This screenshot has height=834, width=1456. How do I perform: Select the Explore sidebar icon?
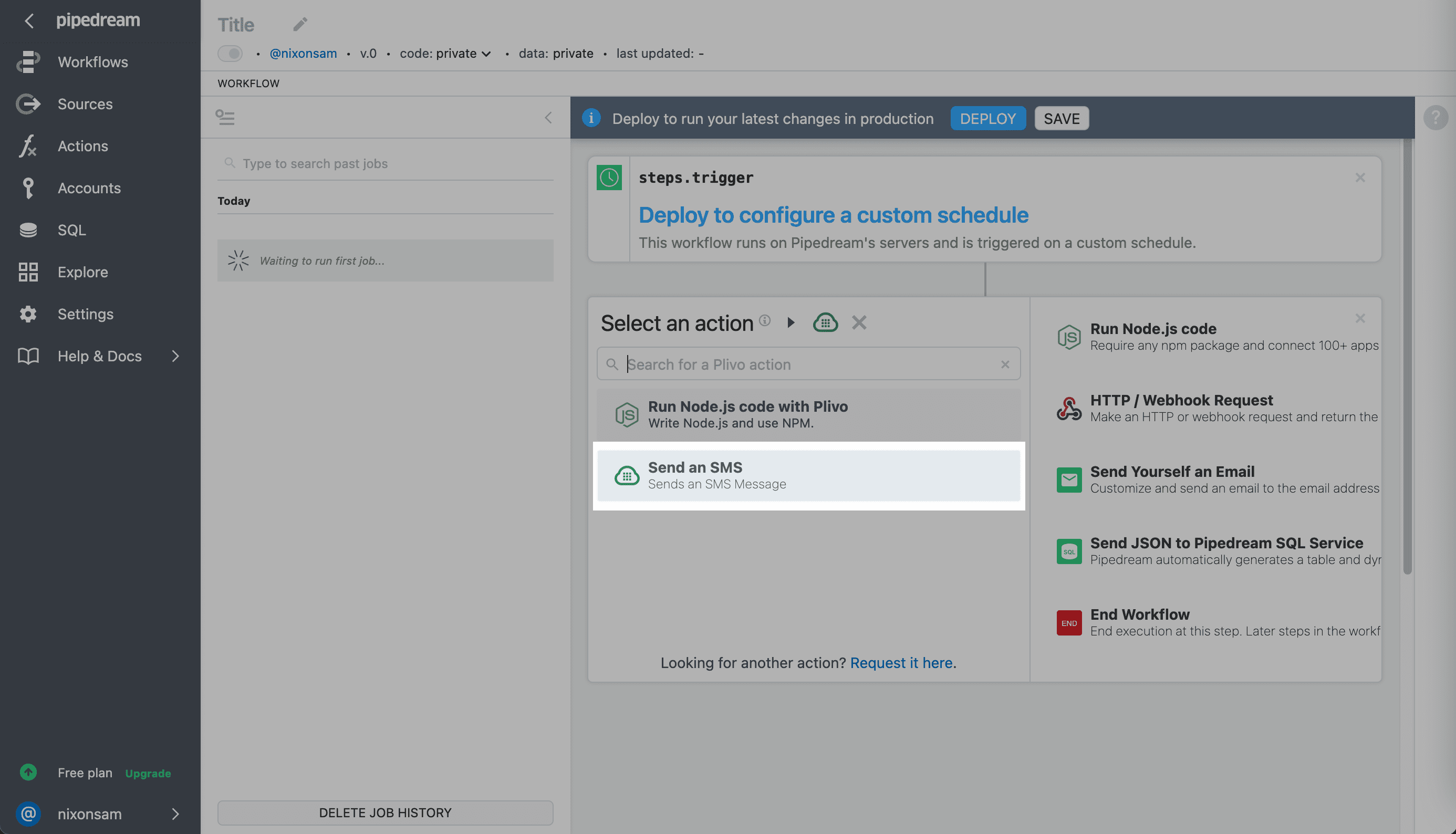click(27, 272)
